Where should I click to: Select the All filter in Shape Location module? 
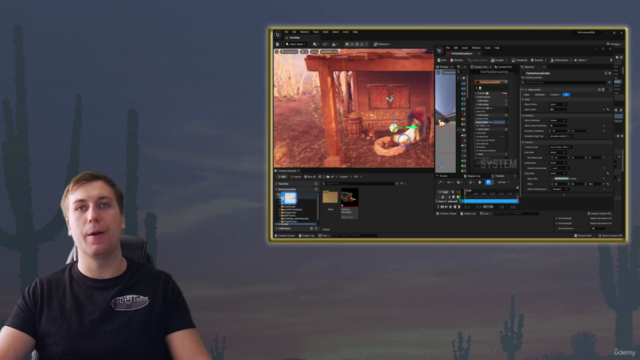(566, 95)
